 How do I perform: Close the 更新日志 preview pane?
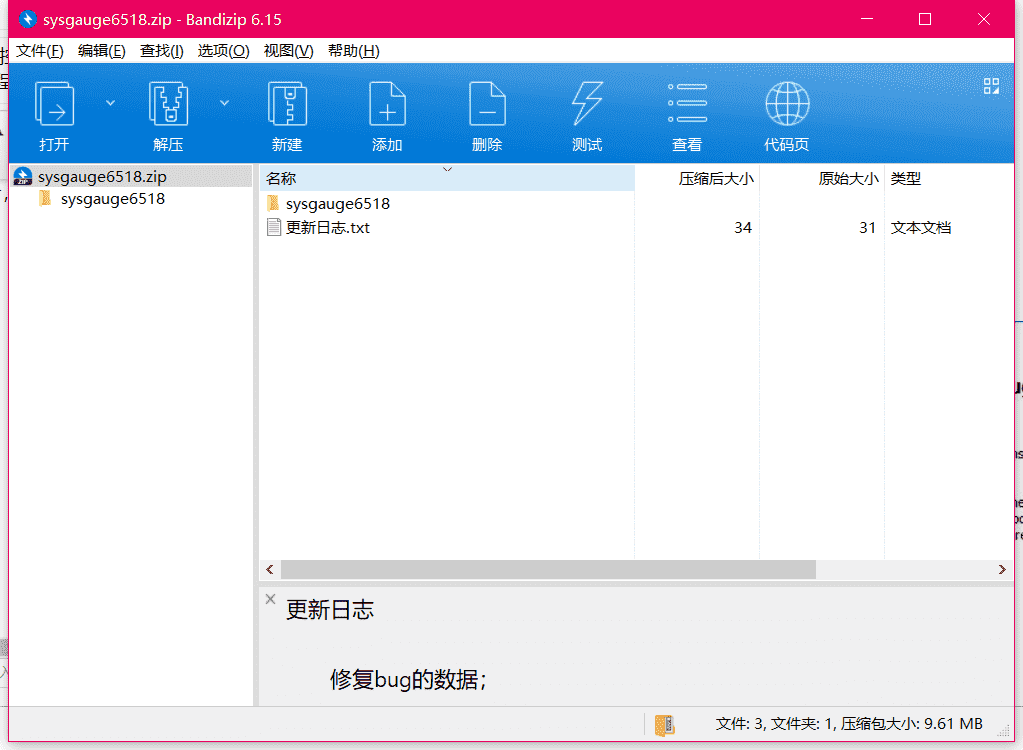271,599
